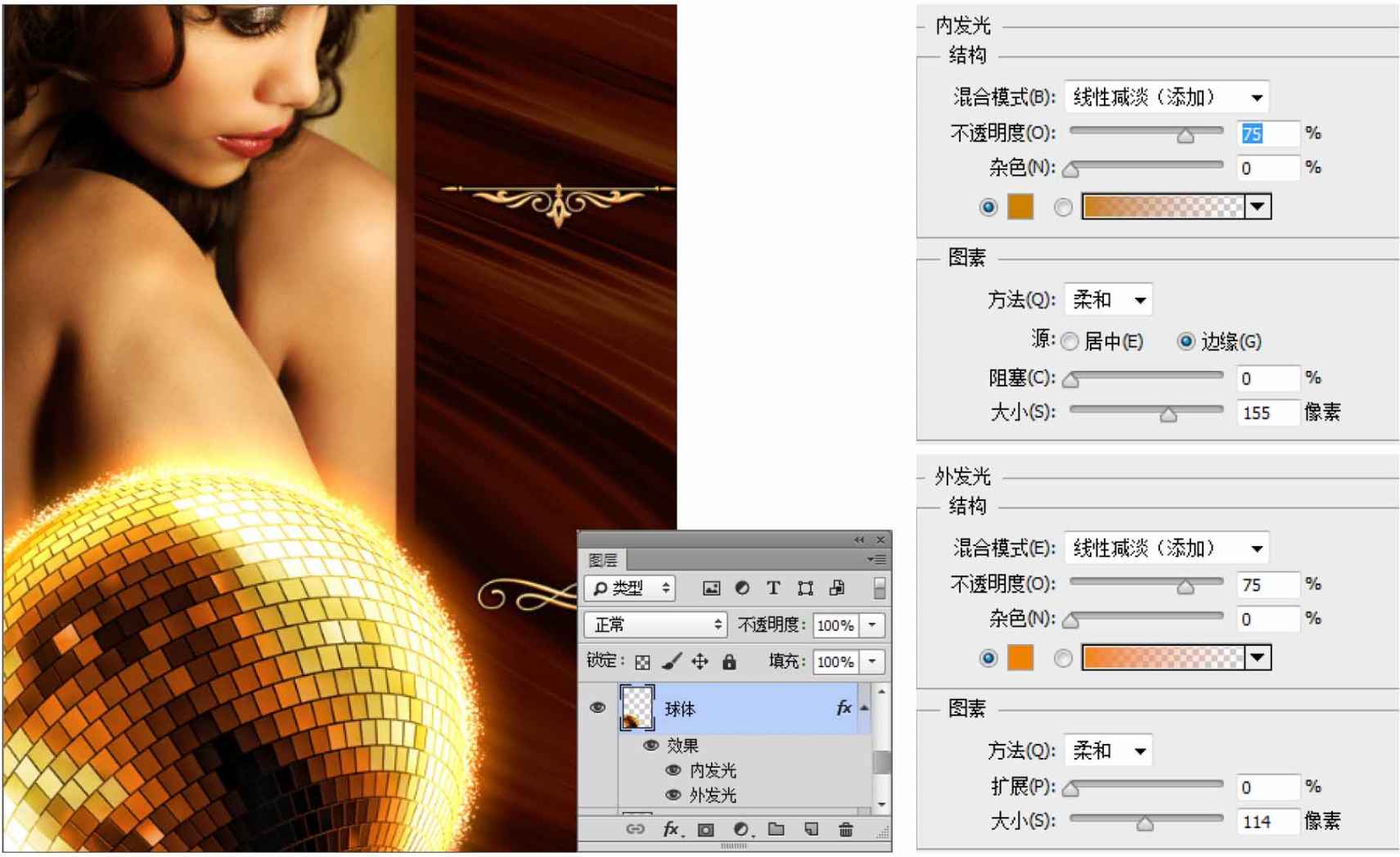Click fx indicator on 球体 layer
The height and width of the screenshot is (857, 1400).
click(844, 708)
